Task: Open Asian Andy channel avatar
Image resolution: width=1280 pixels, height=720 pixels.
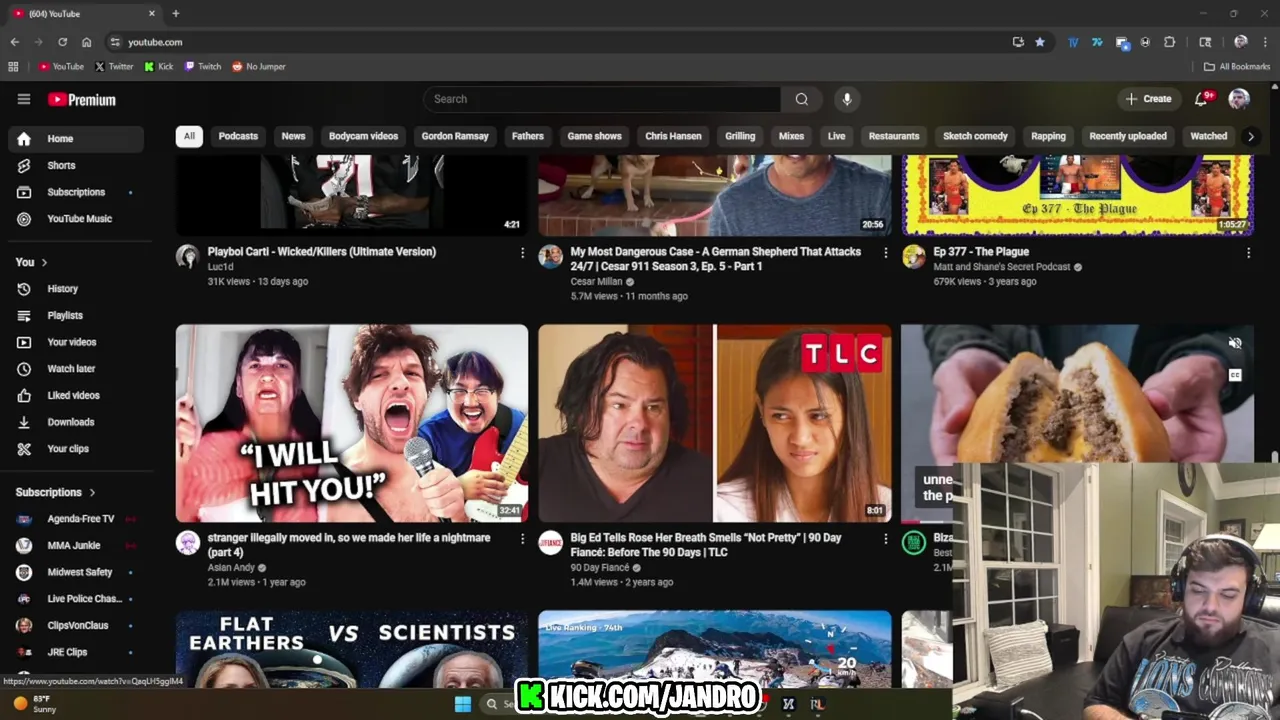Action: [188, 543]
